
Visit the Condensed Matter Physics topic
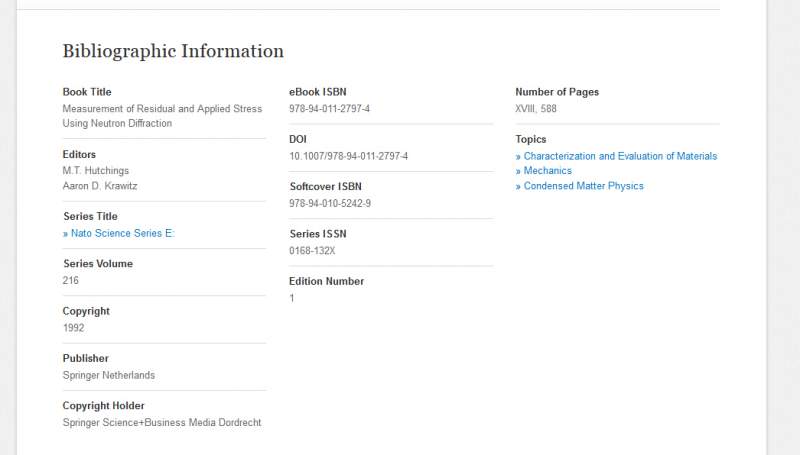583,186
